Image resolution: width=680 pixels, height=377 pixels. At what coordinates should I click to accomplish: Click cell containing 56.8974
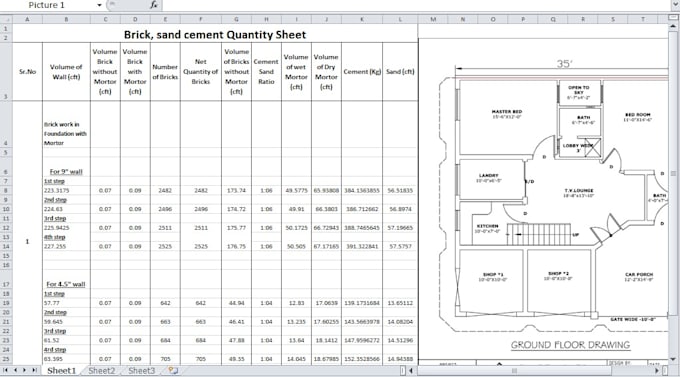pos(400,209)
